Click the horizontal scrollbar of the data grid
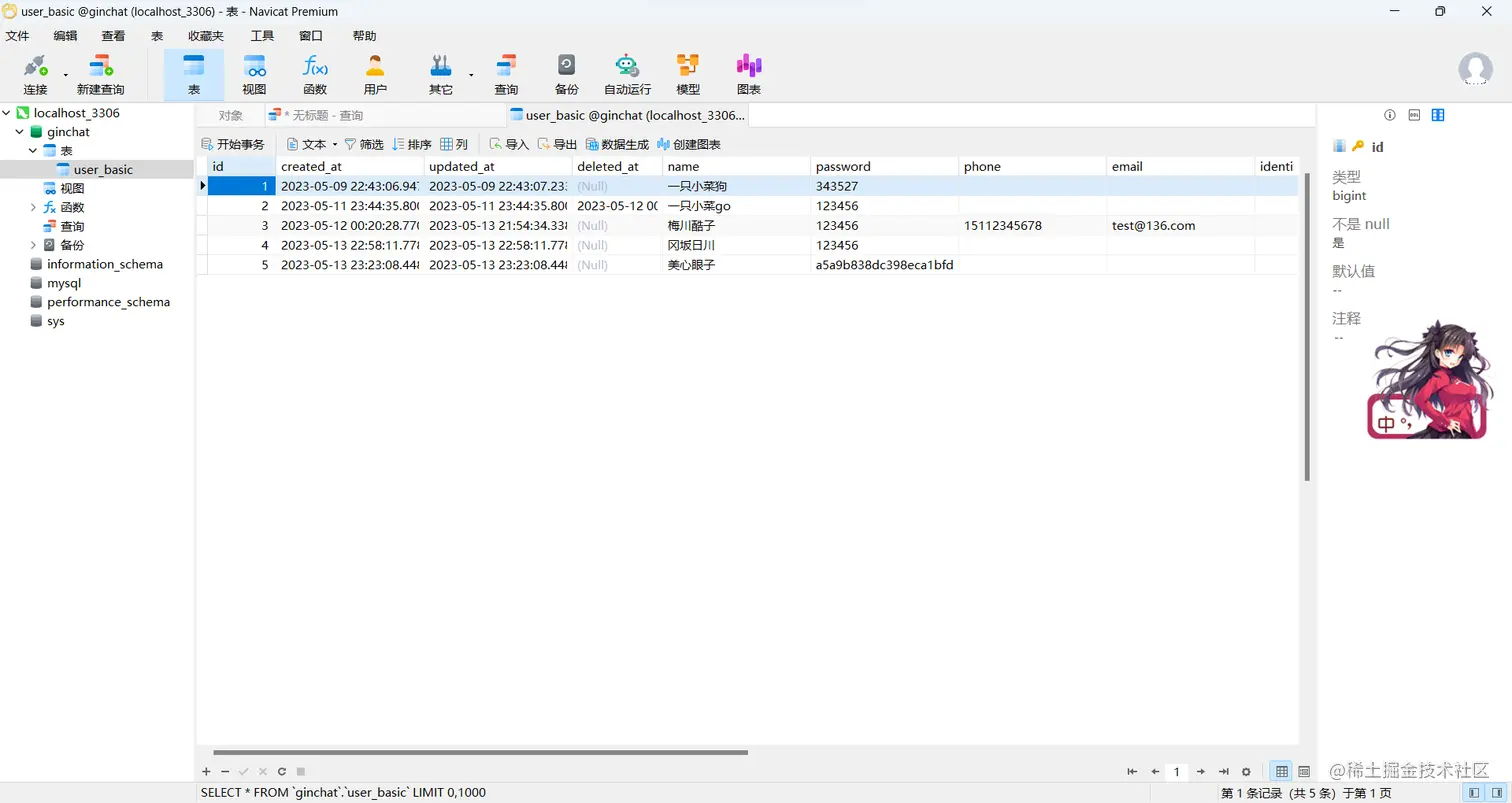Screen dimensions: 1512x803 pyautogui.click(x=480, y=752)
